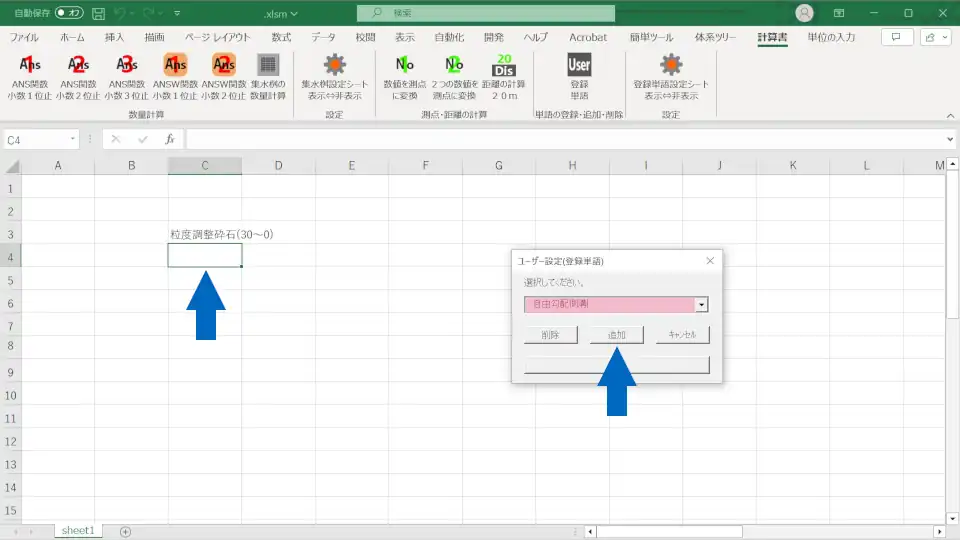Click the vertical scrollbar down arrow
Viewport: 960px width, 540px height.
click(x=952, y=519)
